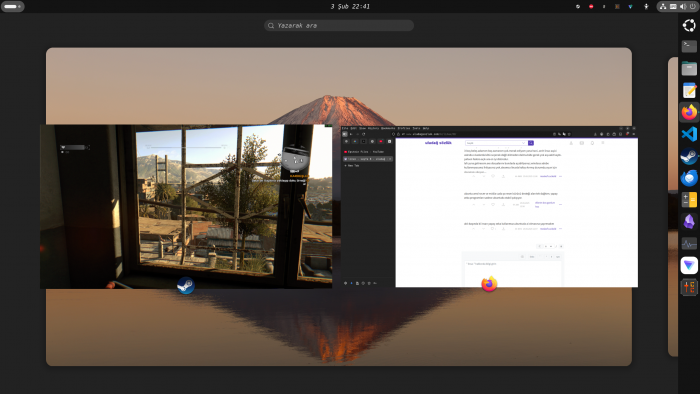Switch to the next workspace on the right

pyautogui.click(x=673, y=207)
